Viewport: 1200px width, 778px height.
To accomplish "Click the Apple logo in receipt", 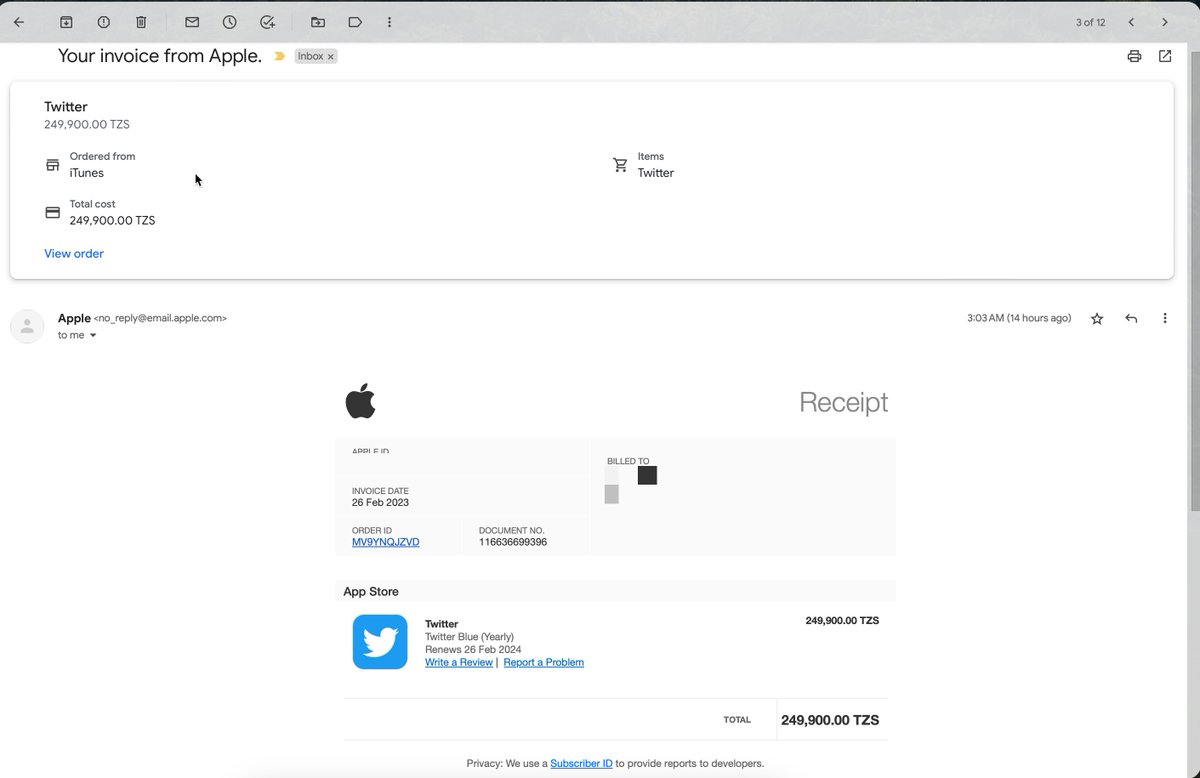I will pos(360,401).
